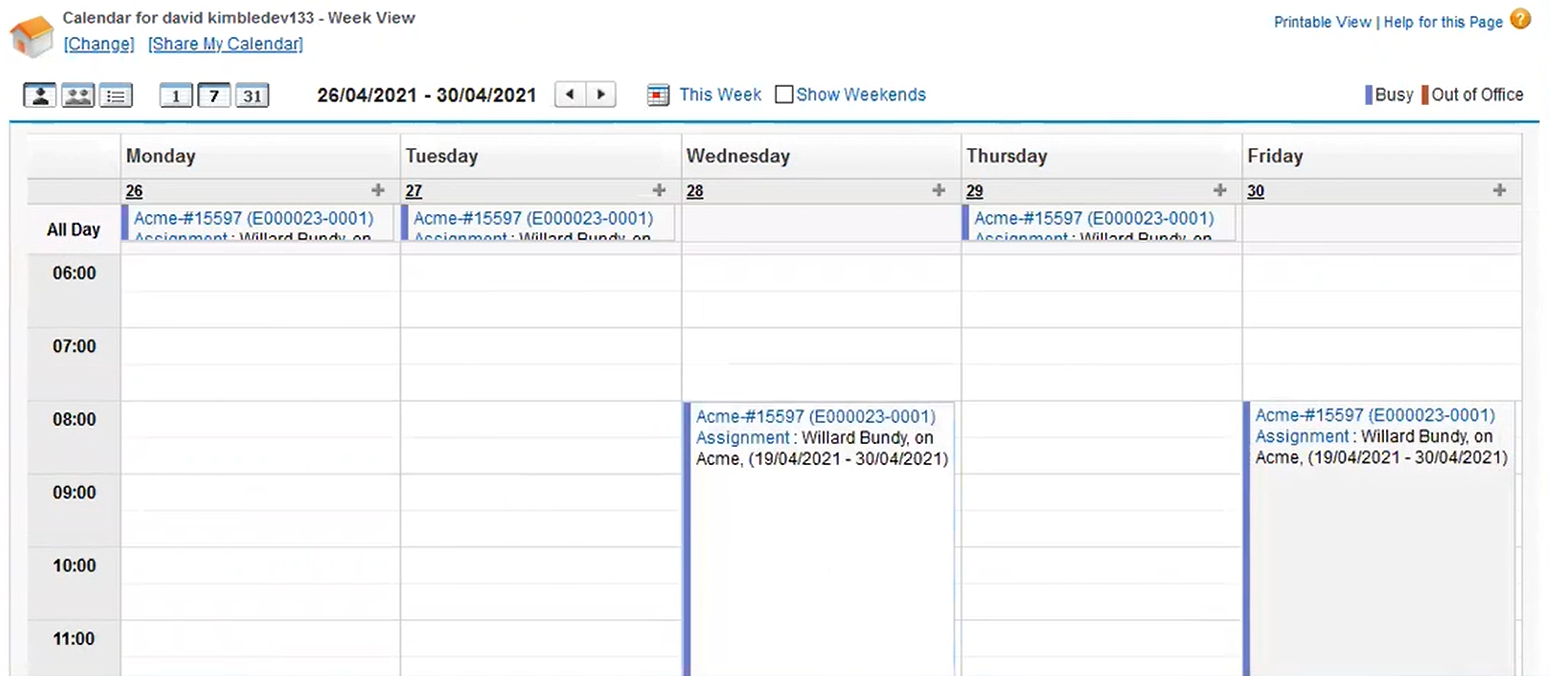Advance to the next week arrow
This screenshot has width=1550, height=676.
[601, 95]
